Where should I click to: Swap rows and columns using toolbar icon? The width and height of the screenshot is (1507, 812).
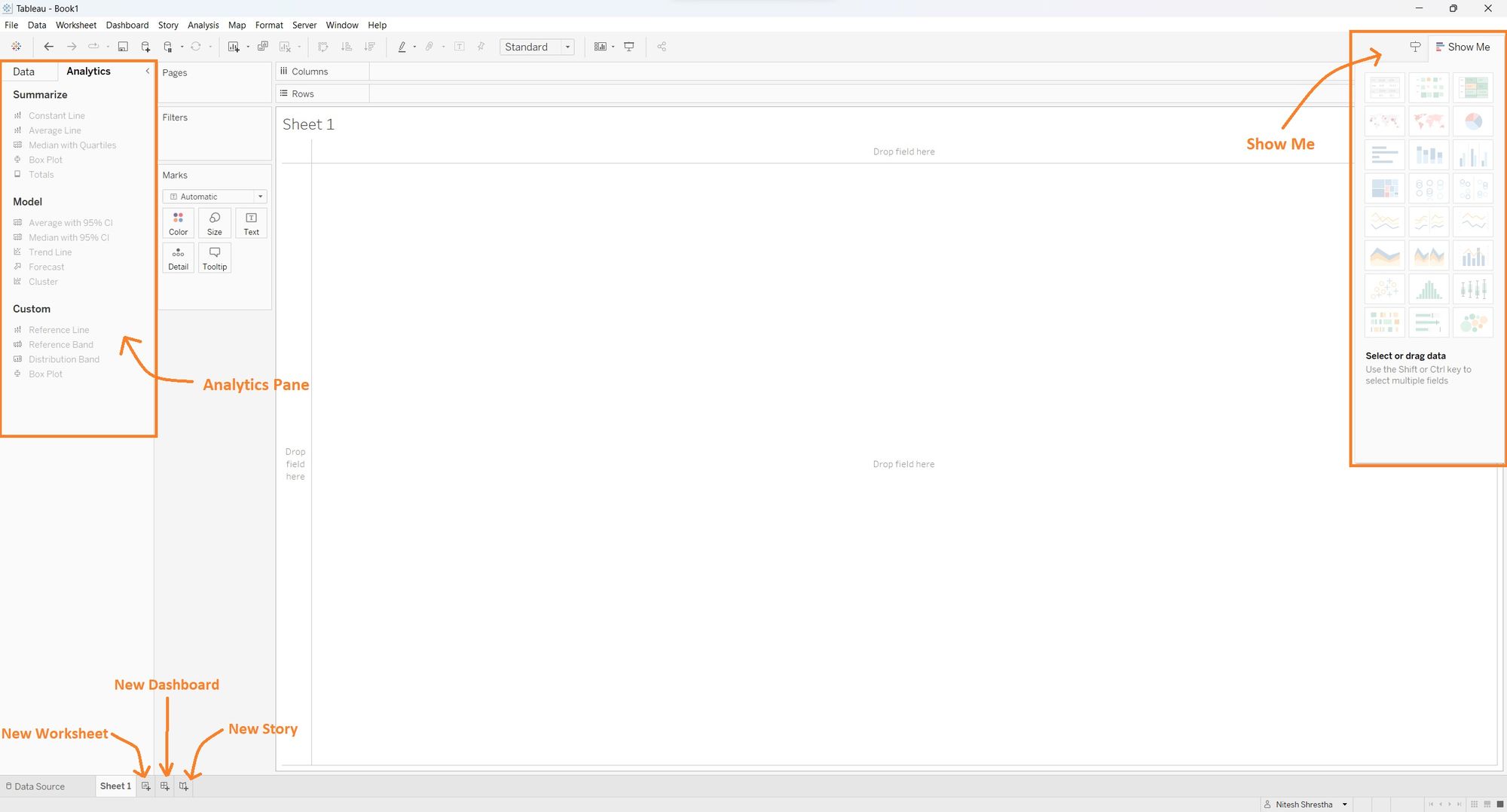(x=323, y=47)
